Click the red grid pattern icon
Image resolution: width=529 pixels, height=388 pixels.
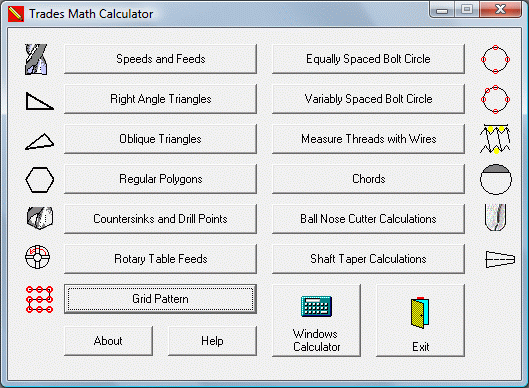point(39,299)
